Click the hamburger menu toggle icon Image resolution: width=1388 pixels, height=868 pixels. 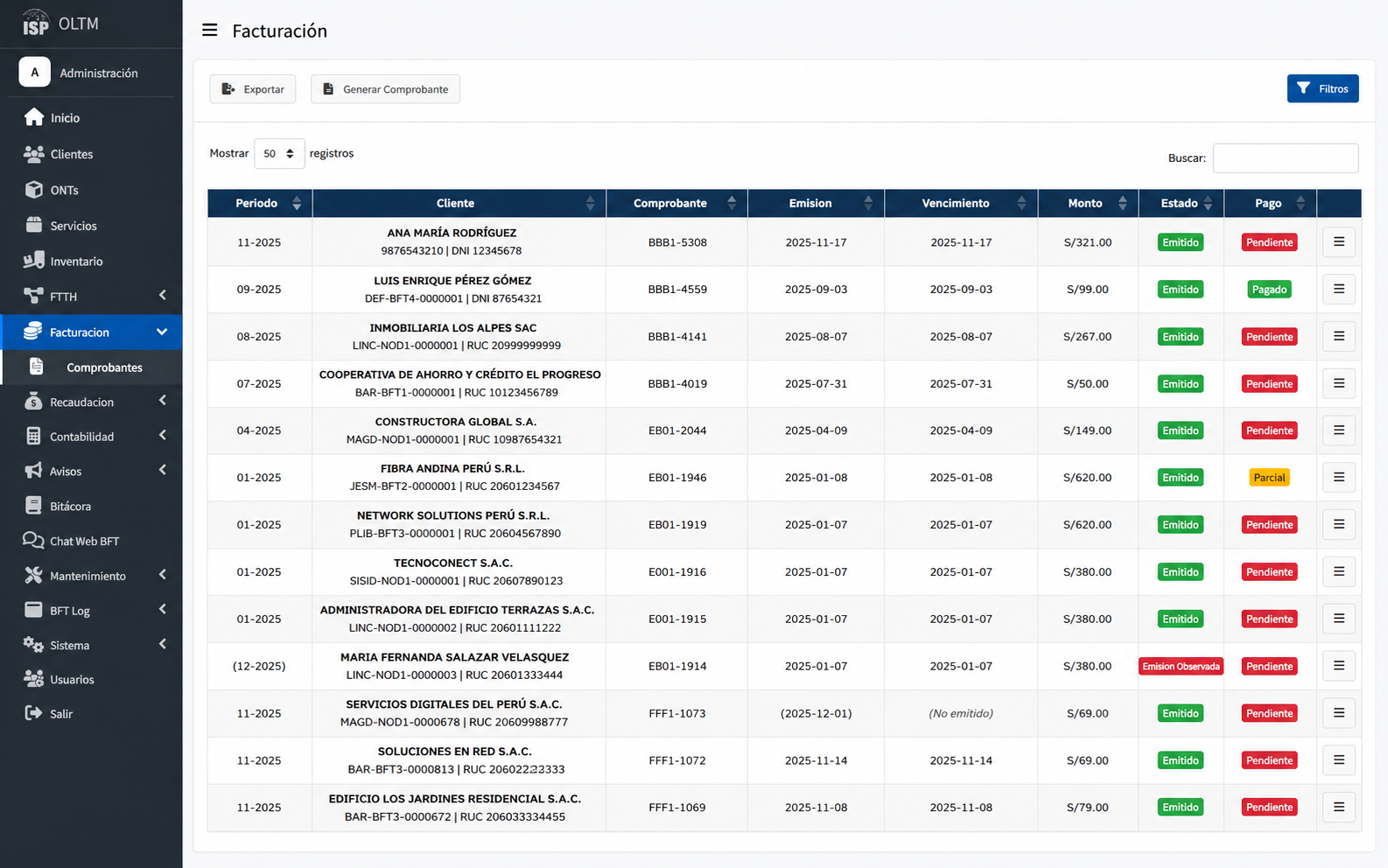coord(209,30)
